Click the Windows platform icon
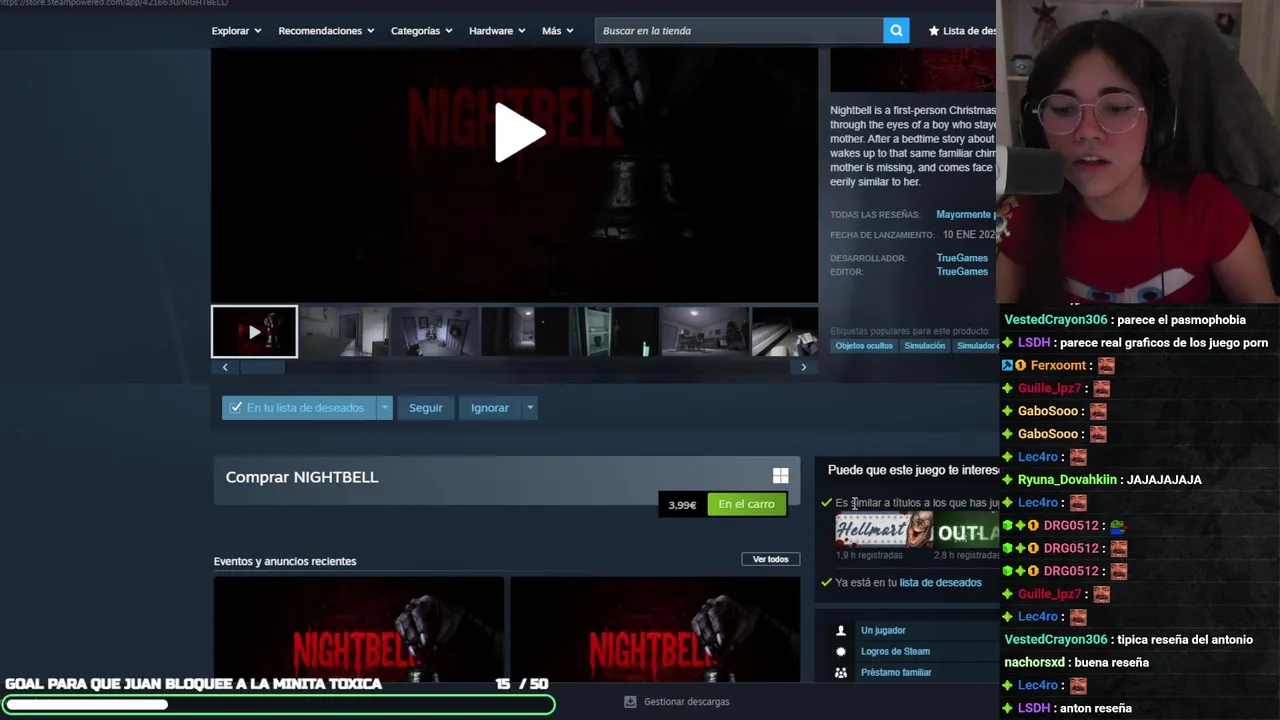The image size is (1280, 720). tap(781, 477)
